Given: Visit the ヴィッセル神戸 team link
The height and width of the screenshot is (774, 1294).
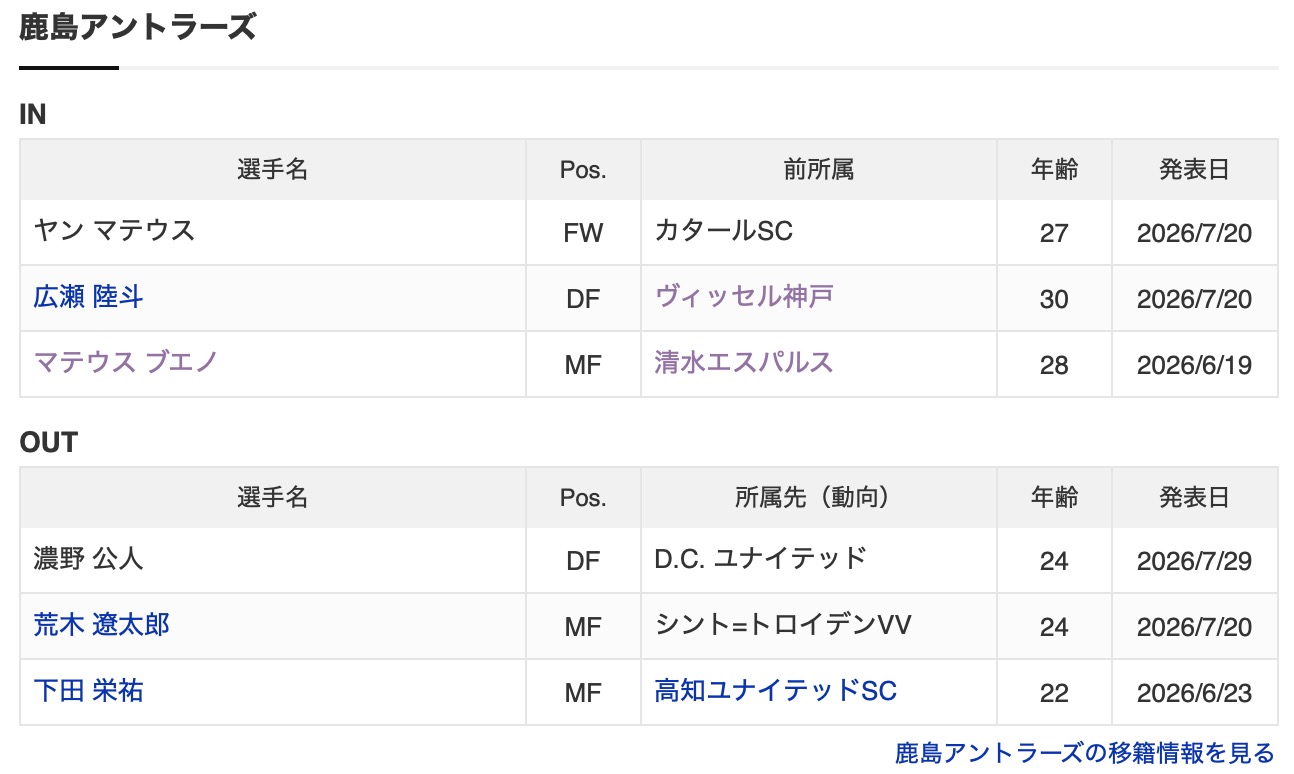Looking at the screenshot, I should pyautogui.click(x=744, y=297).
